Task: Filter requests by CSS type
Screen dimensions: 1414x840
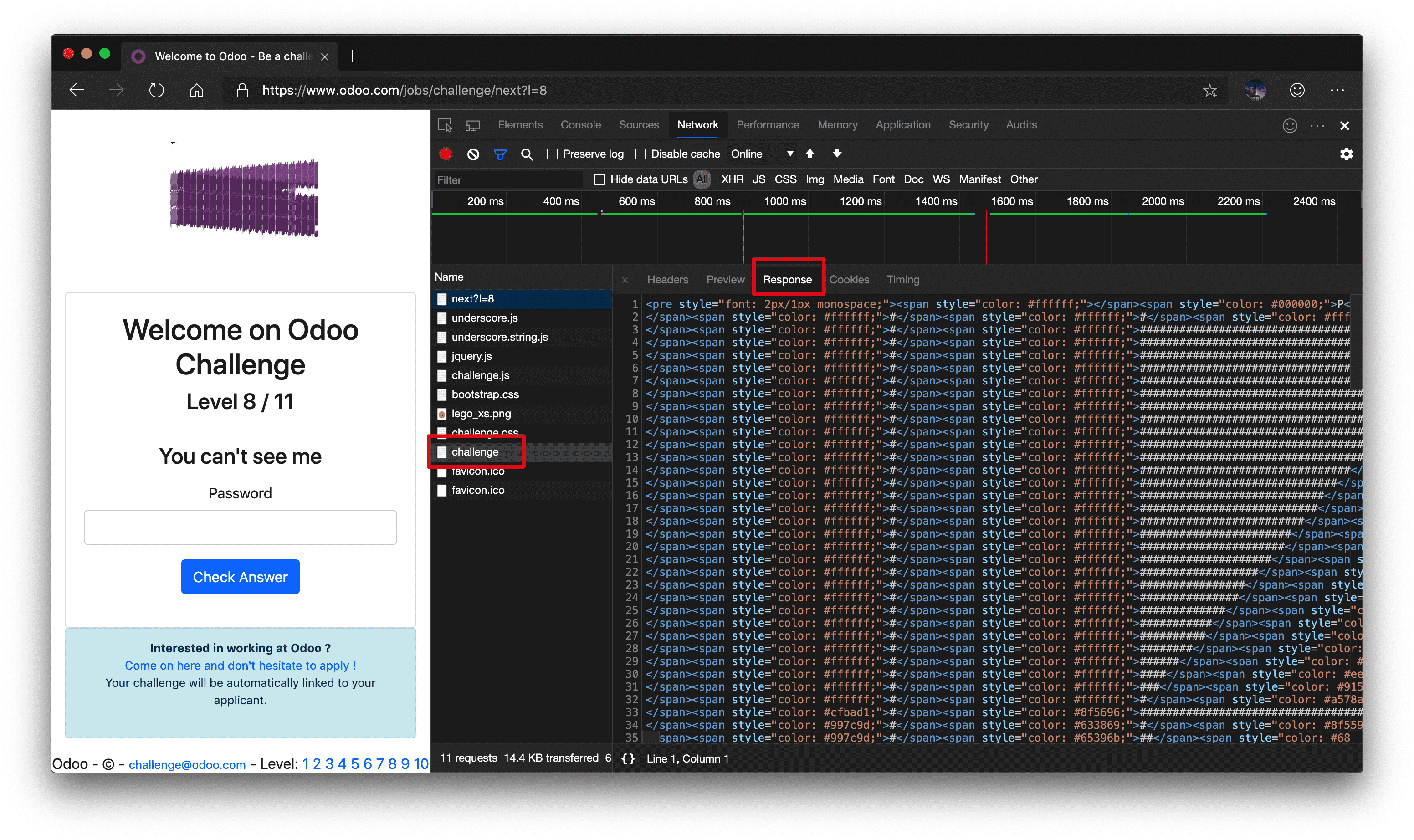Action: 785,179
